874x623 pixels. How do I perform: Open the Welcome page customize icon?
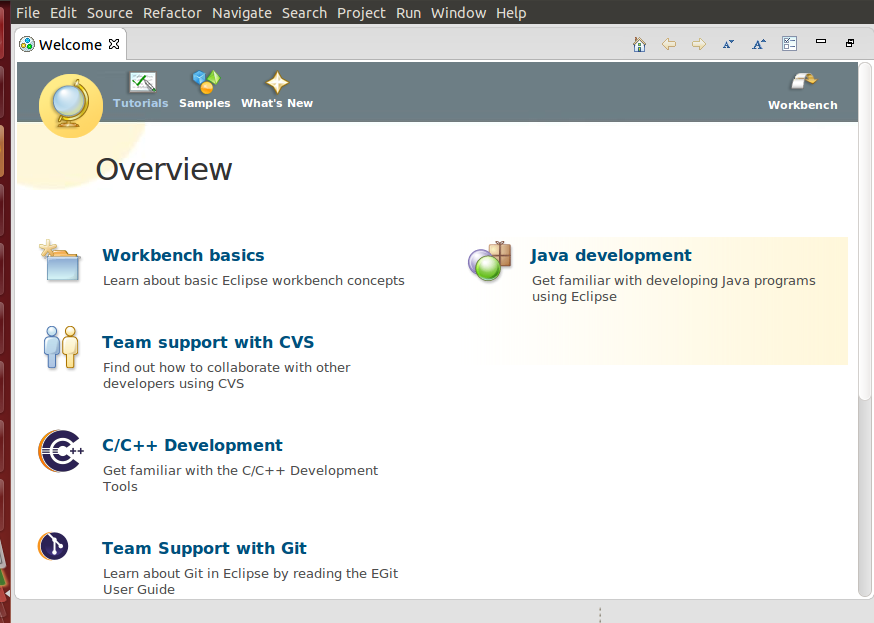click(789, 44)
